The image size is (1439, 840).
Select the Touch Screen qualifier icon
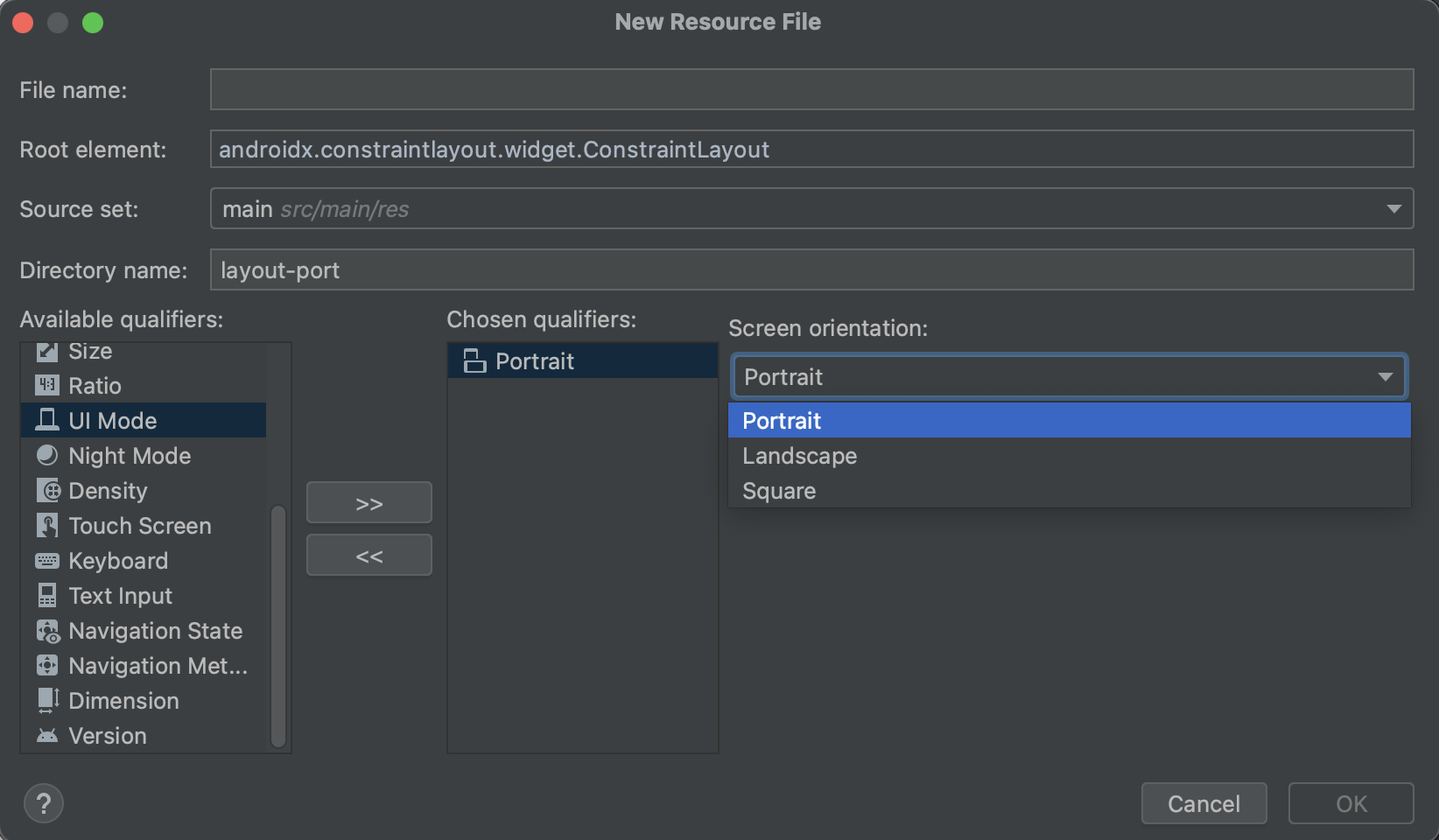[x=47, y=526]
